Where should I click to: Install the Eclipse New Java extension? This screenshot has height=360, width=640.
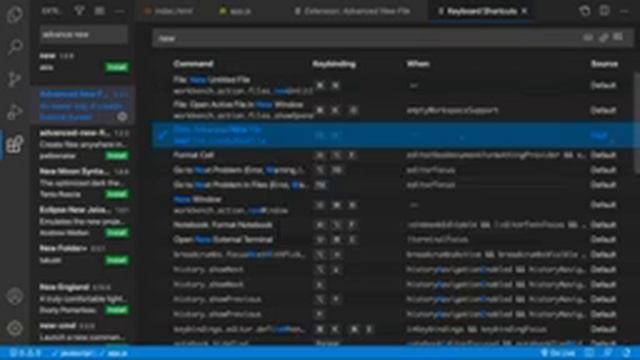[x=117, y=233]
